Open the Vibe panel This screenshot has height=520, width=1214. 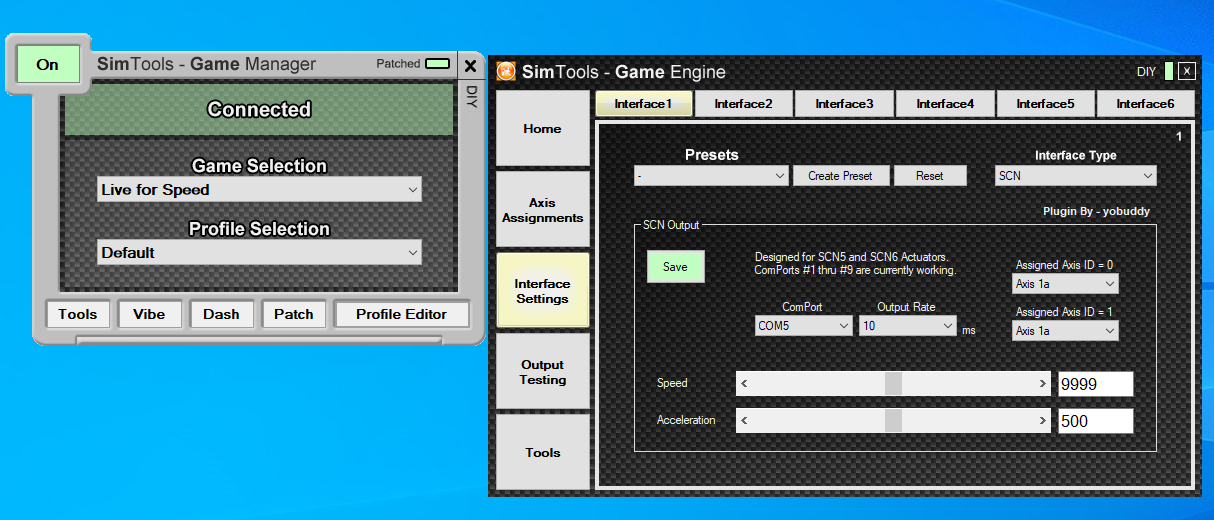point(149,314)
